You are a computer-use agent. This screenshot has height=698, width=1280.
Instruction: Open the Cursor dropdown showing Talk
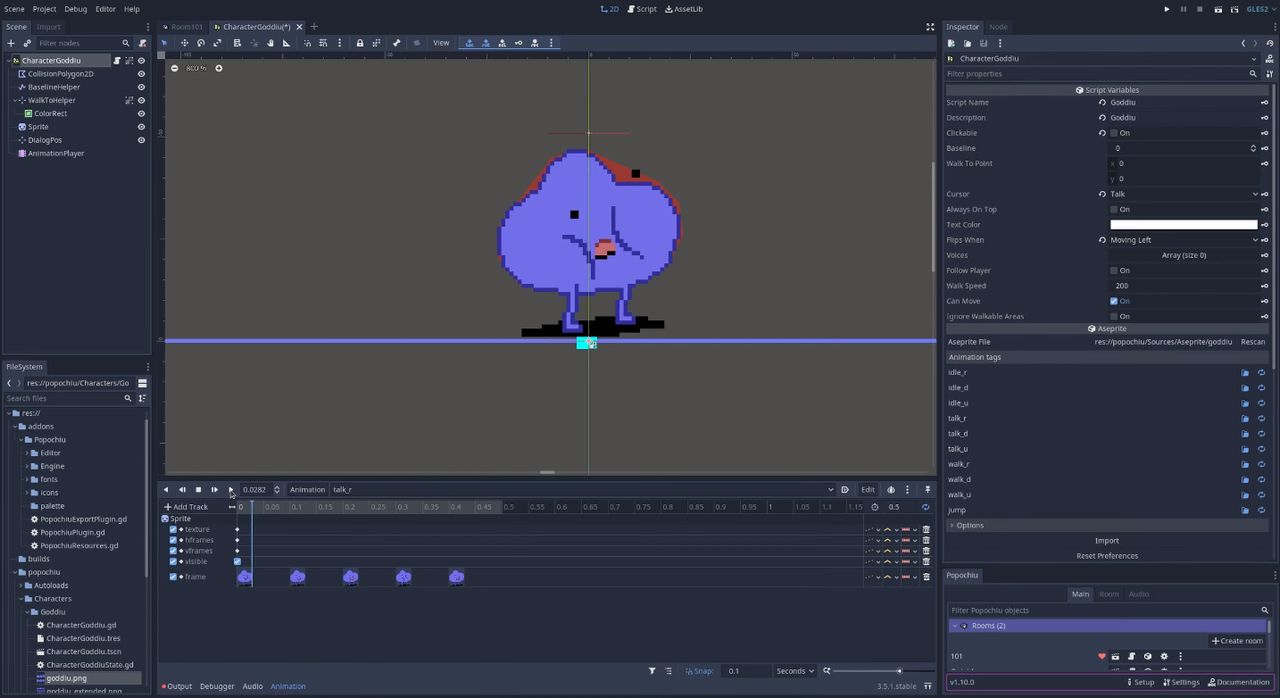[1184, 194]
